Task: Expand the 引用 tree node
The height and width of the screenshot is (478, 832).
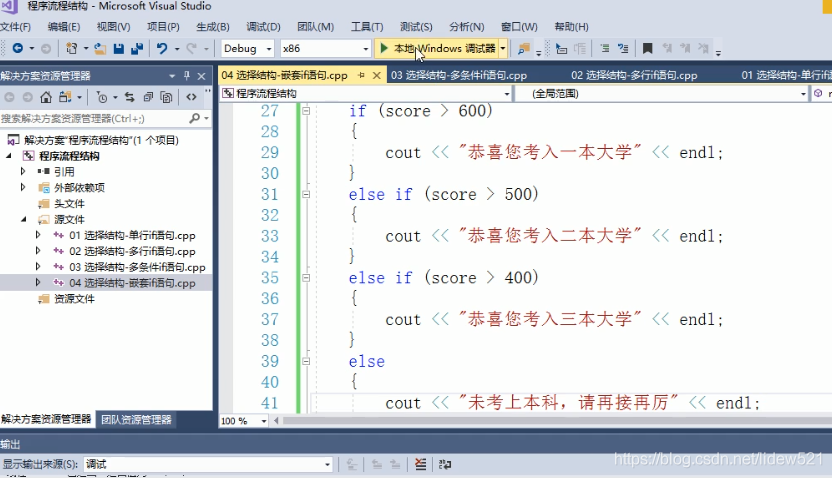Action: coord(24,171)
